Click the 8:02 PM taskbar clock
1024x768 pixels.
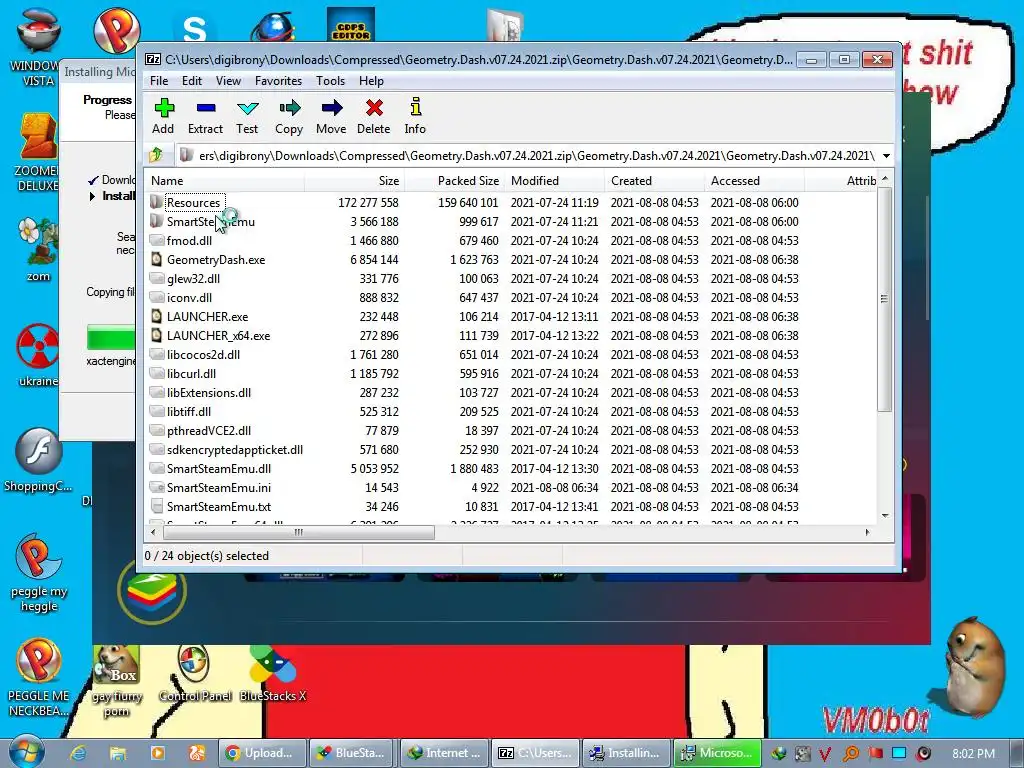point(973,753)
